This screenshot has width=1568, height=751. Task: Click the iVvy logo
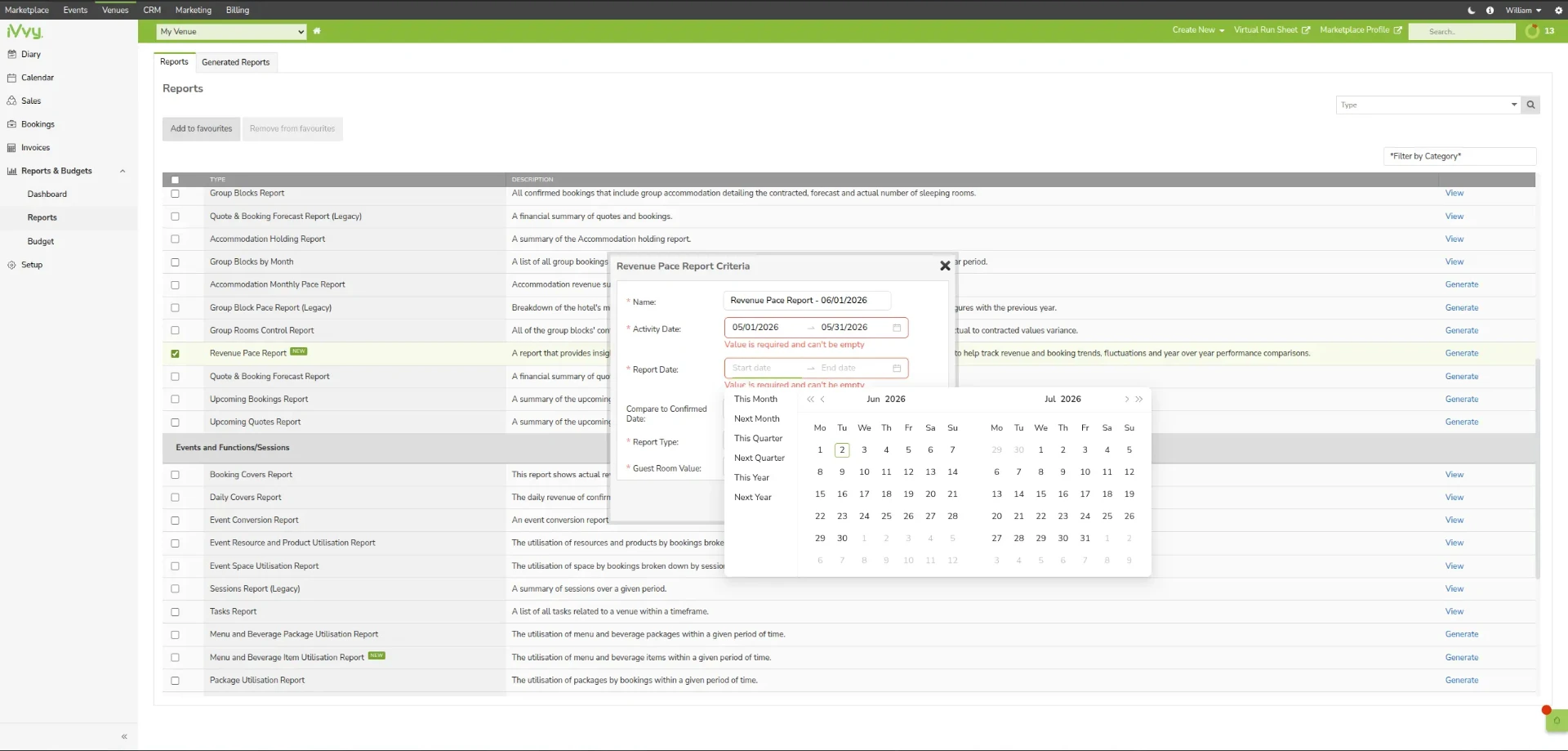24,31
